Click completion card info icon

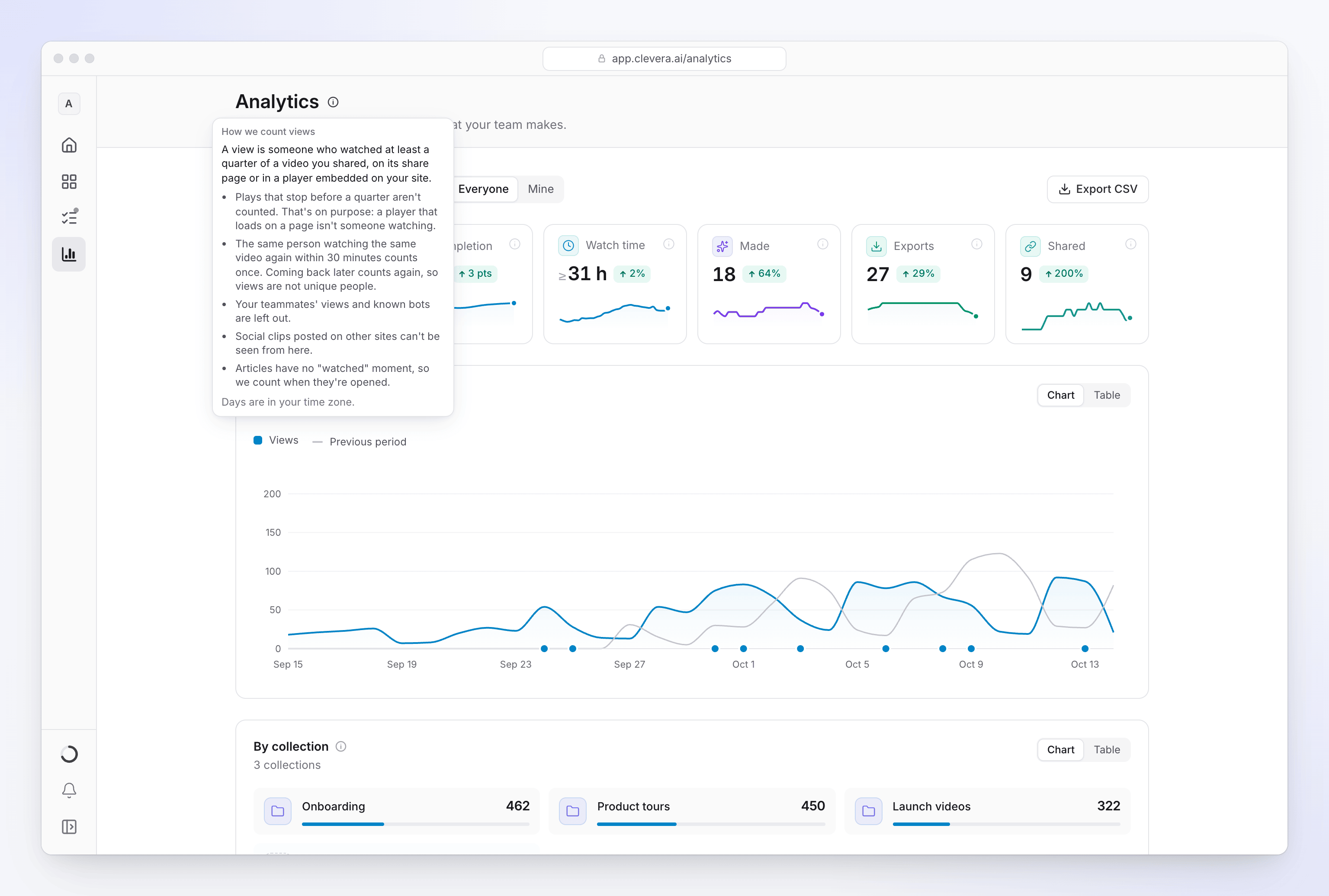tap(515, 245)
